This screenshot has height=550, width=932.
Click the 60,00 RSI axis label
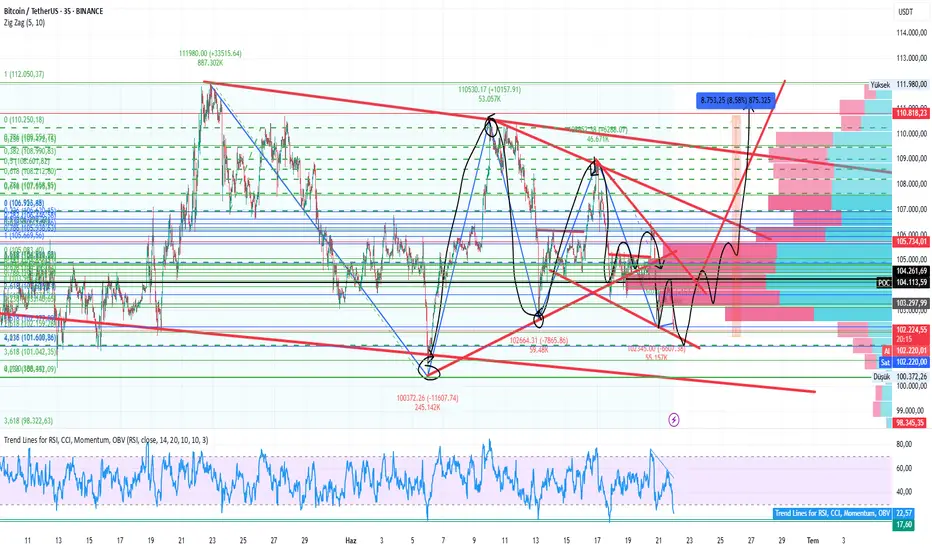(904, 468)
